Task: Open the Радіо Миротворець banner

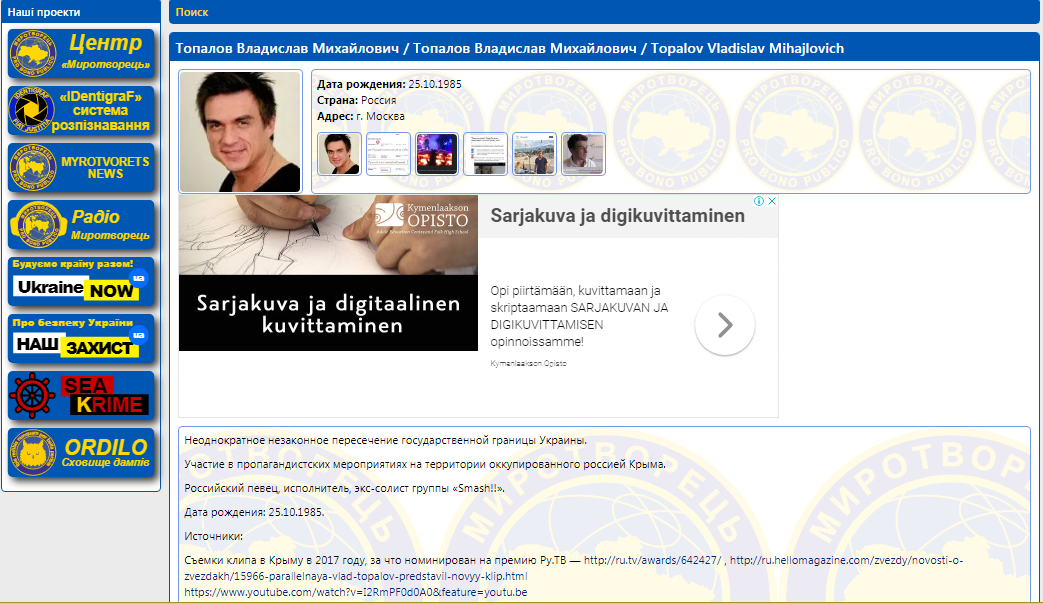Action: (x=81, y=225)
